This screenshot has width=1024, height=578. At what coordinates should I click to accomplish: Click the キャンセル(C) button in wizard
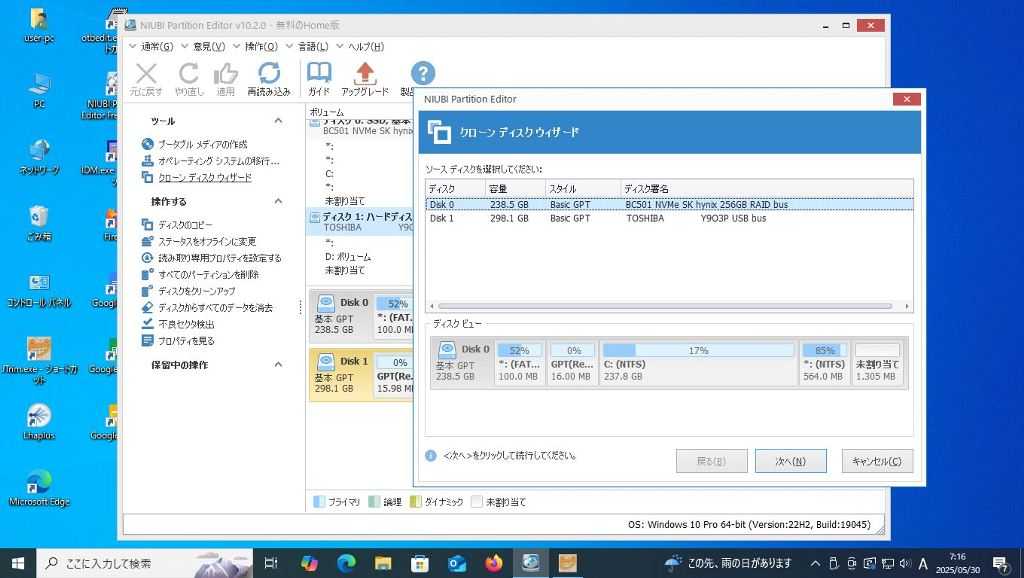point(877,461)
